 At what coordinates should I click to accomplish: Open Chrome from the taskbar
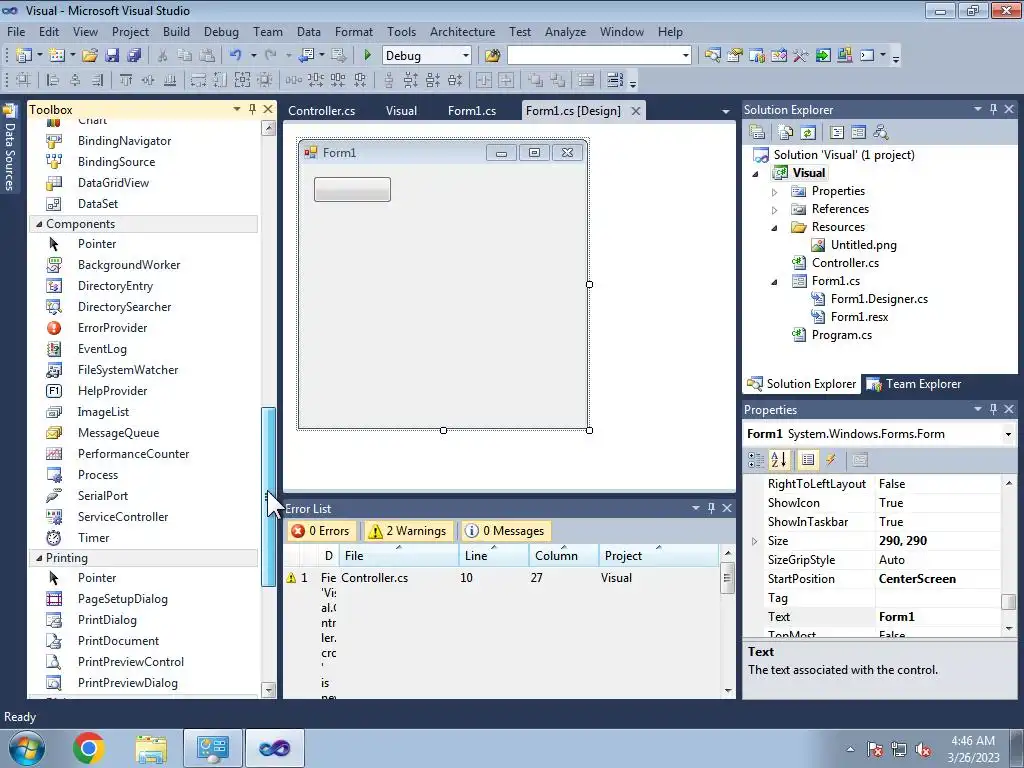click(x=89, y=748)
